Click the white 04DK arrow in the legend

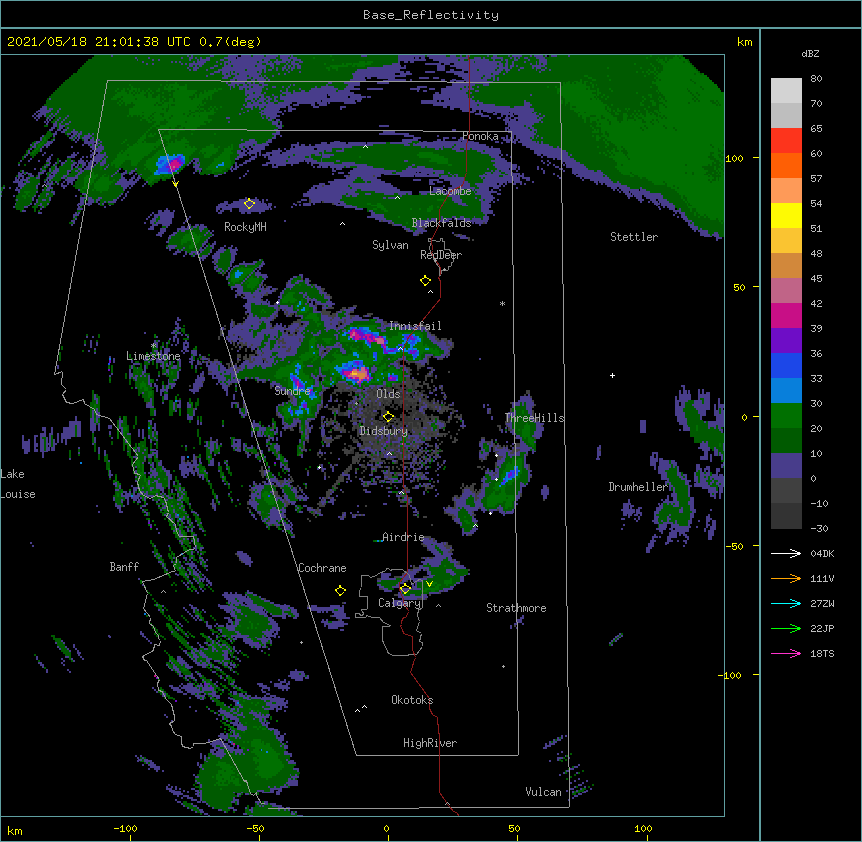coord(786,553)
